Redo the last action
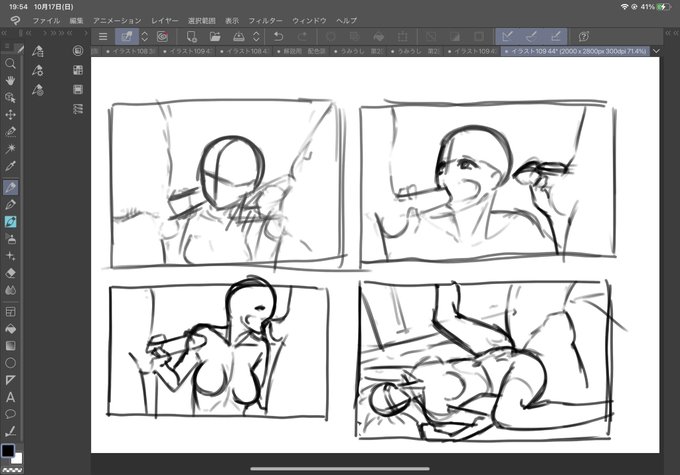The height and width of the screenshot is (475, 680). tap(303, 36)
